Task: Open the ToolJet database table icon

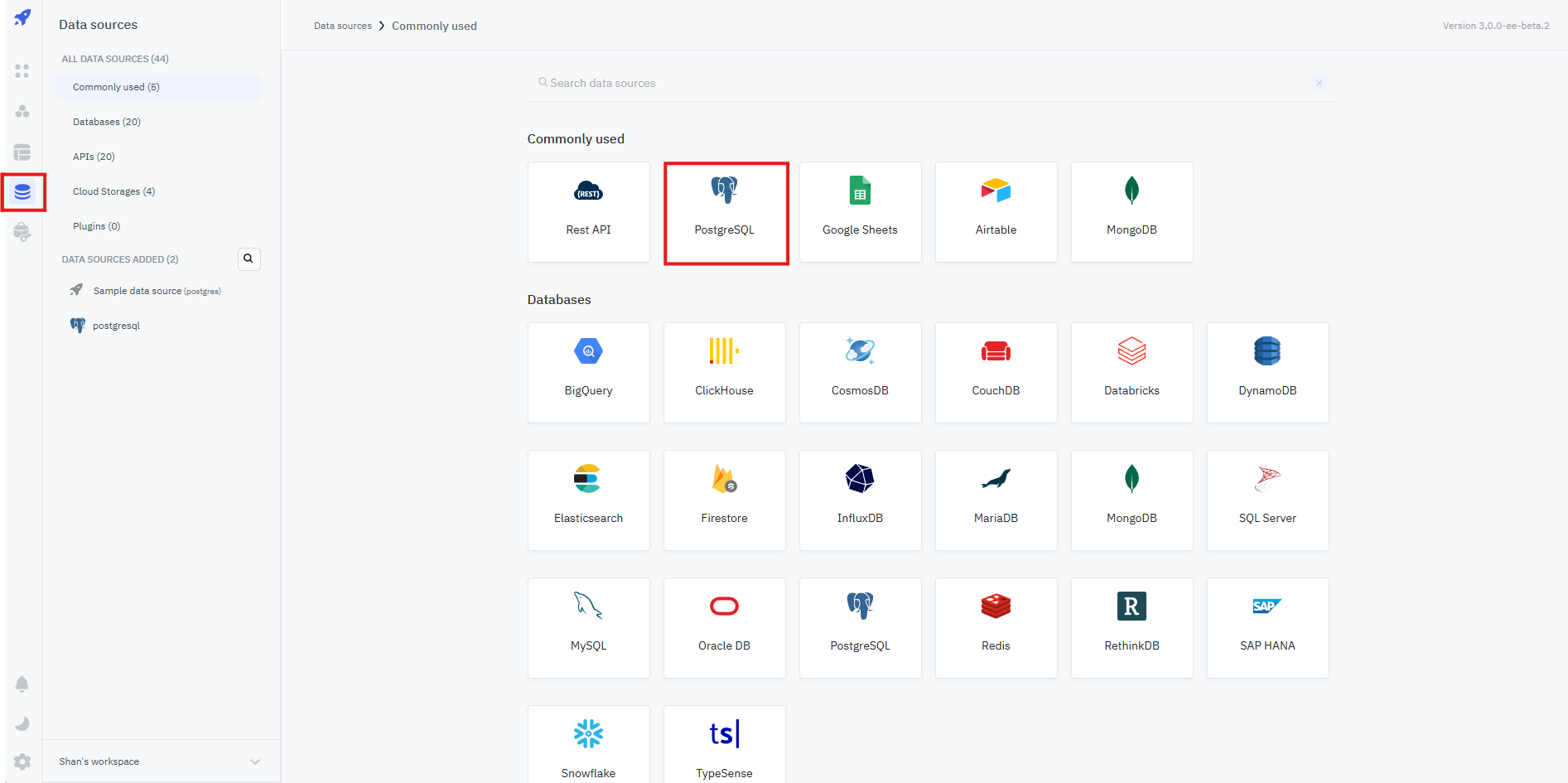Action: pos(22,152)
